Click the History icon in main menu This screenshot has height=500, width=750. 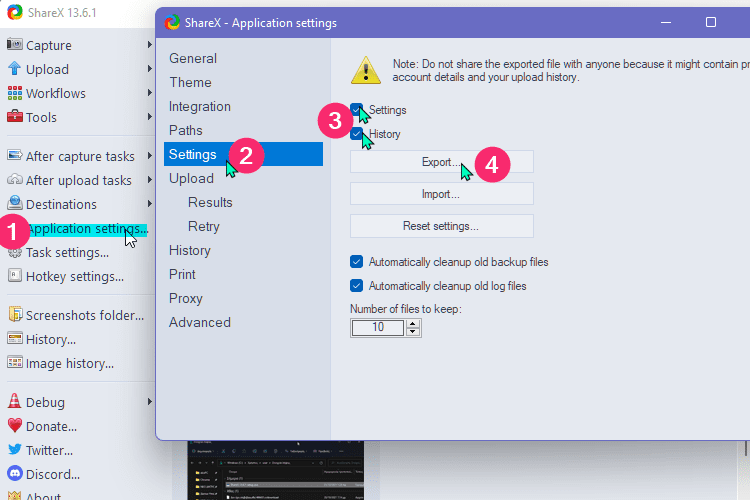tap(14, 338)
